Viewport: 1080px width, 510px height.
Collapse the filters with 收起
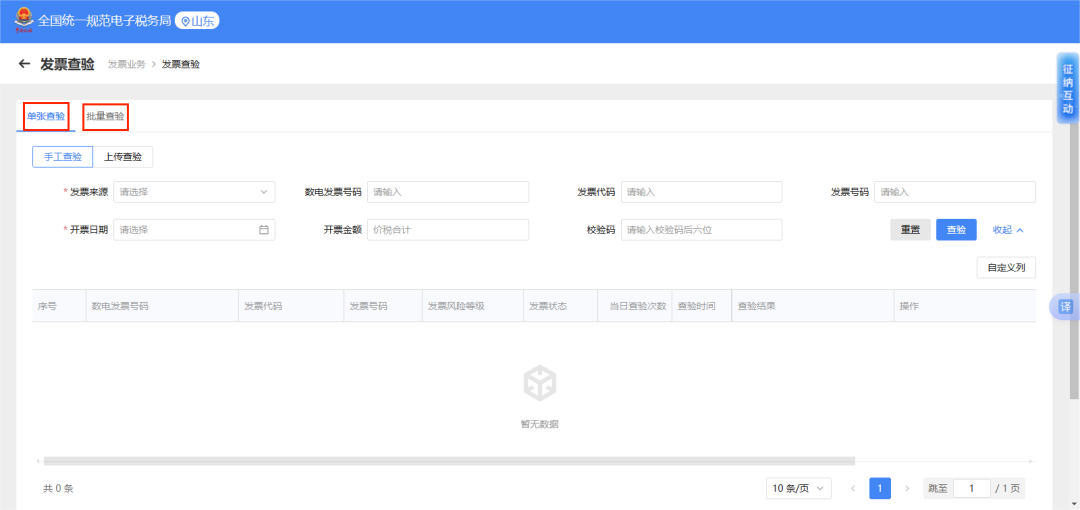pos(1008,230)
